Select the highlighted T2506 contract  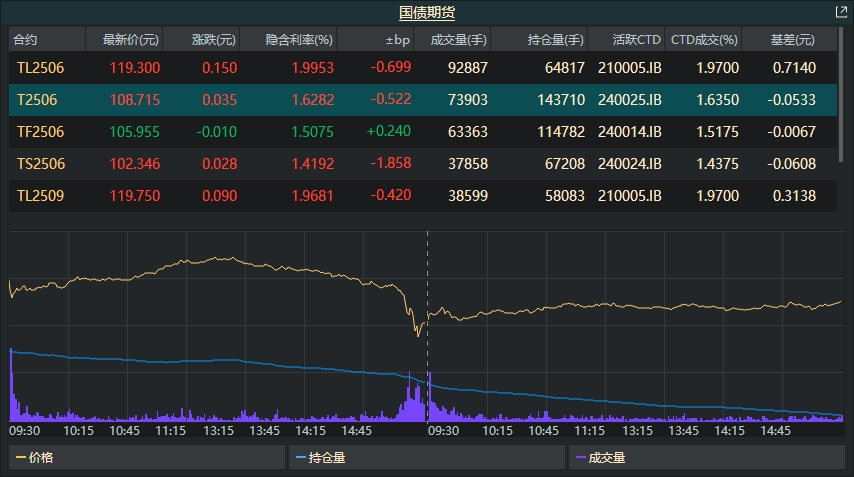(40, 100)
